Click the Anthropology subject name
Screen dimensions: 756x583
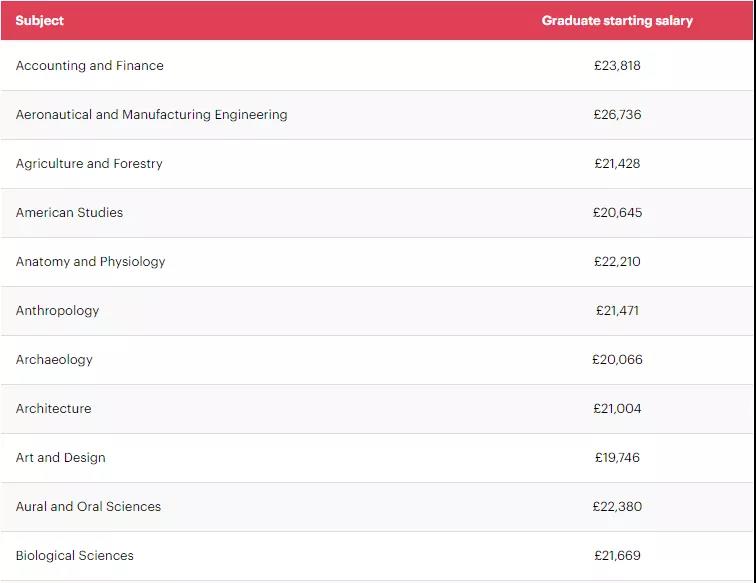(58, 311)
